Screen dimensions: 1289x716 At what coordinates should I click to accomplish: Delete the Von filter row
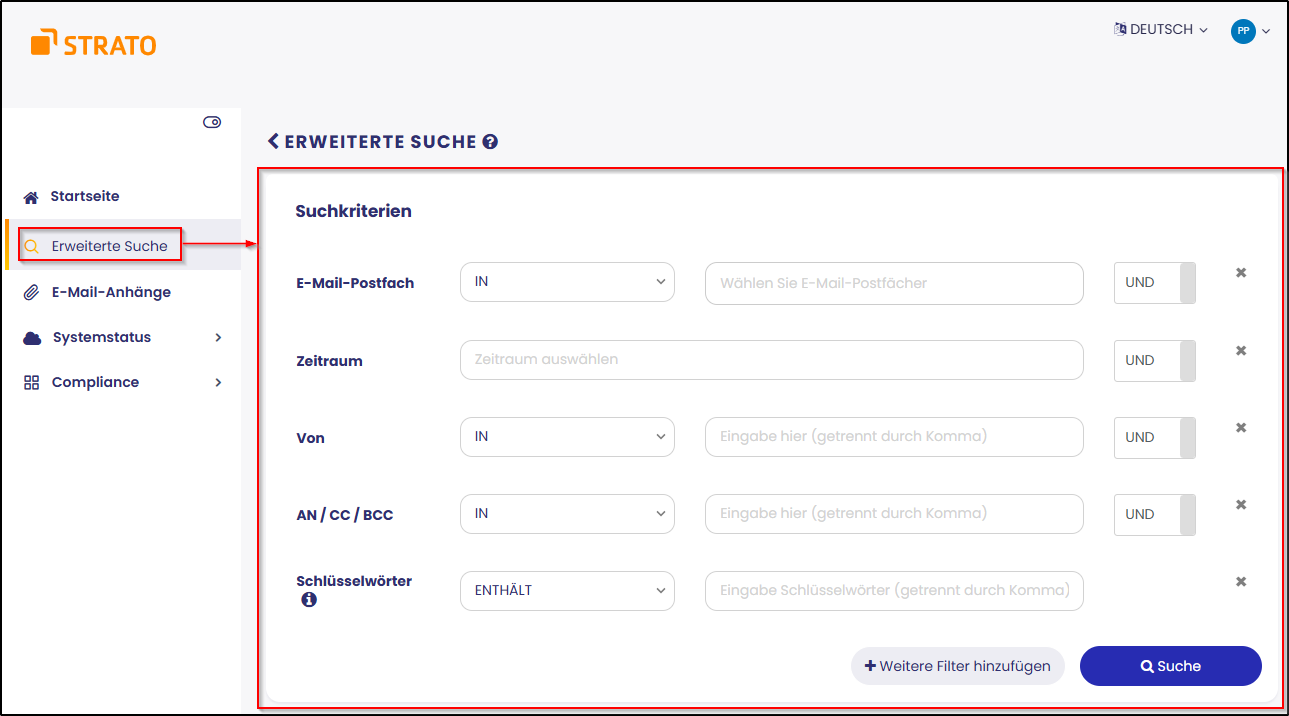click(1241, 428)
